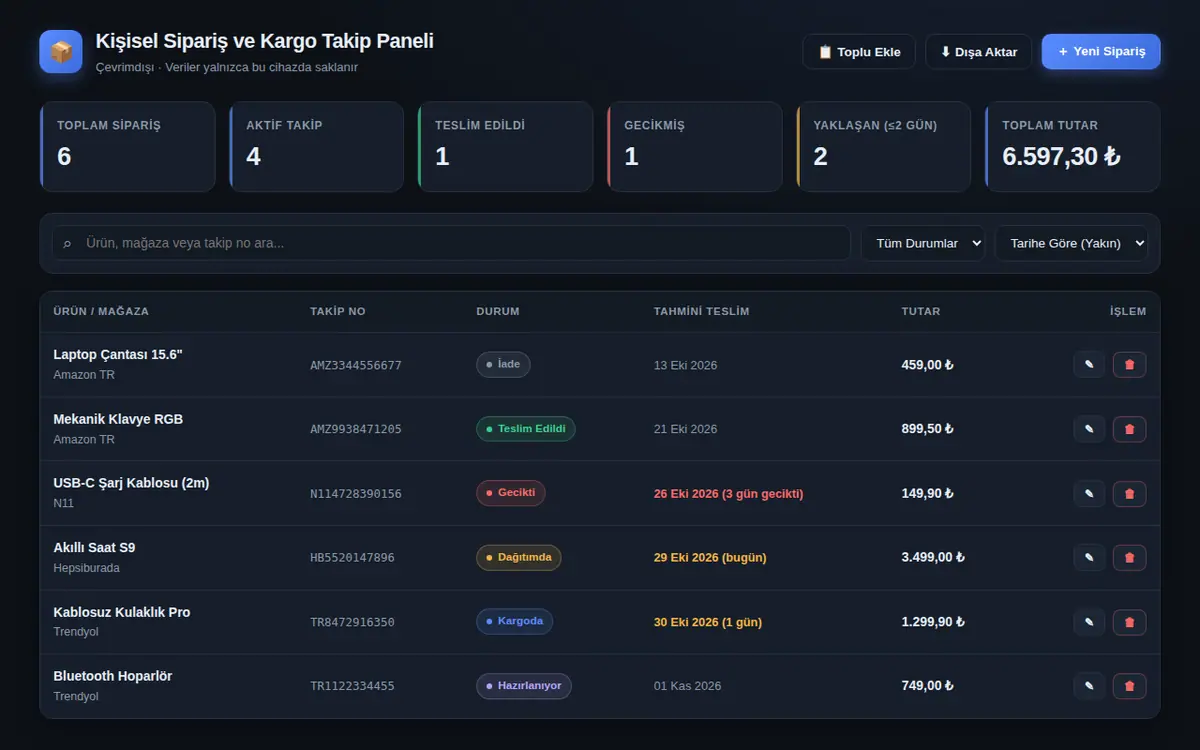Select the Gecikmiş summary card
Image resolution: width=1200 pixels, height=750 pixels.
point(695,146)
